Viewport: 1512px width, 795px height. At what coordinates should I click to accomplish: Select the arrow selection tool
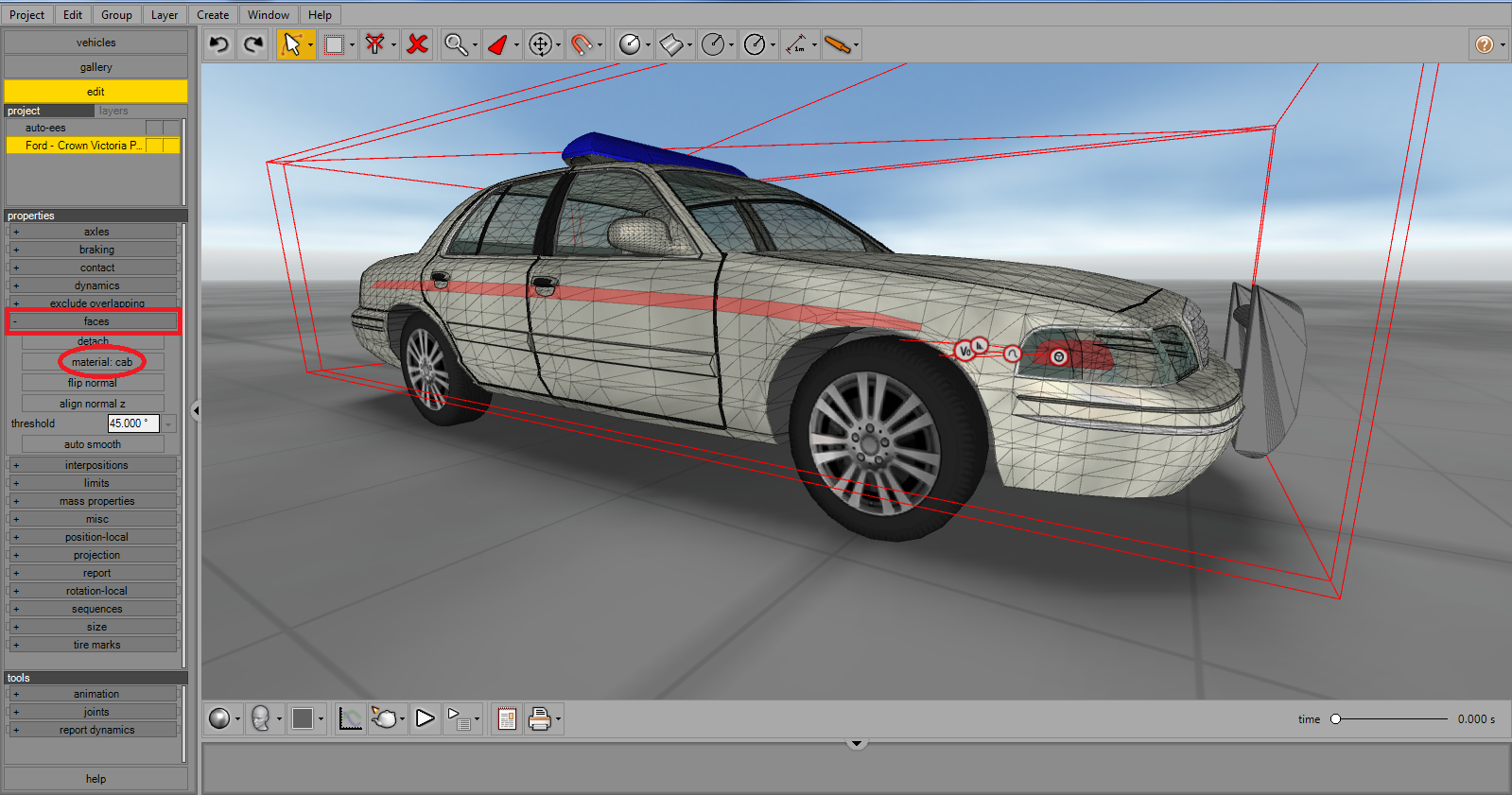click(291, 44)
